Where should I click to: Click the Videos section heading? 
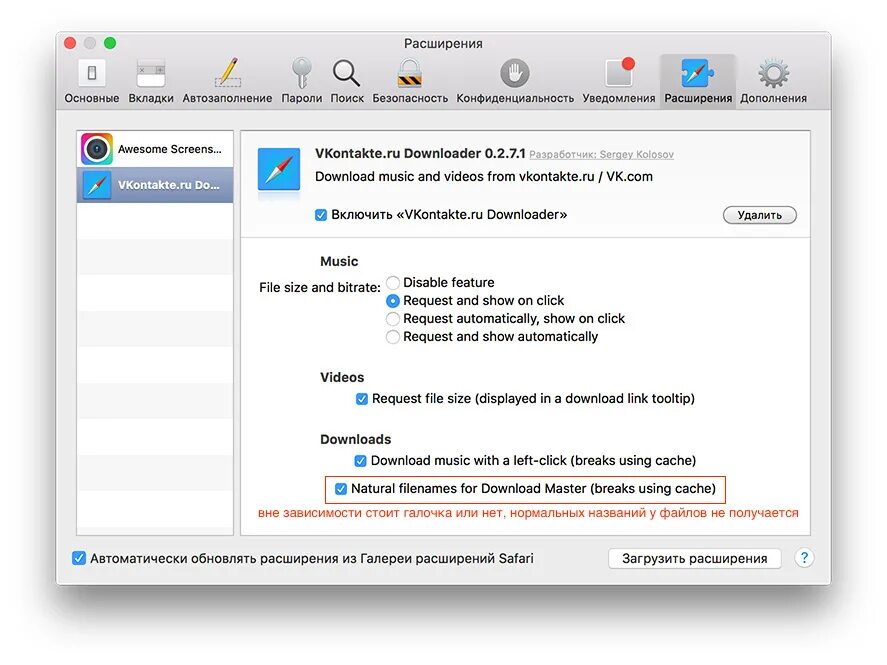click(x=342, y=377)
